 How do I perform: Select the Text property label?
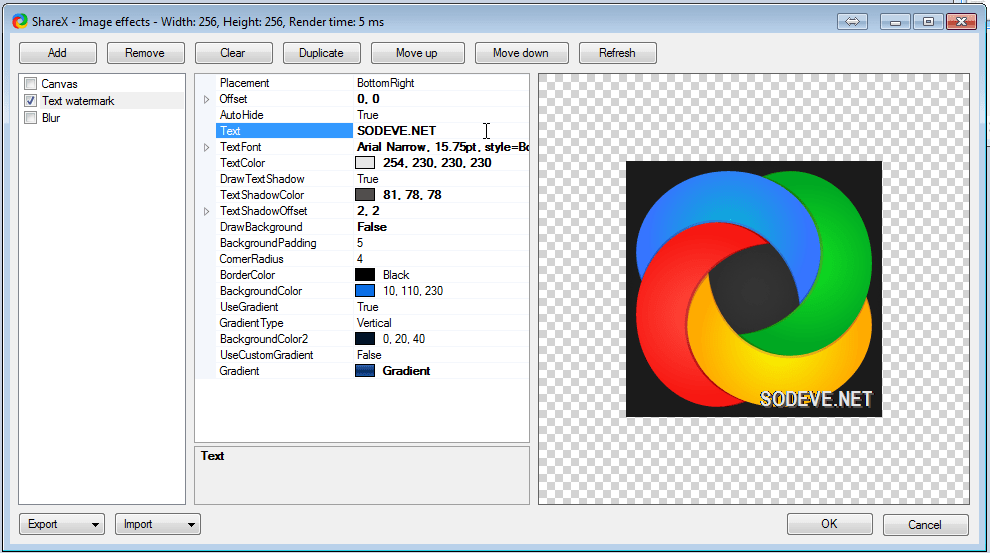point(230,131)
